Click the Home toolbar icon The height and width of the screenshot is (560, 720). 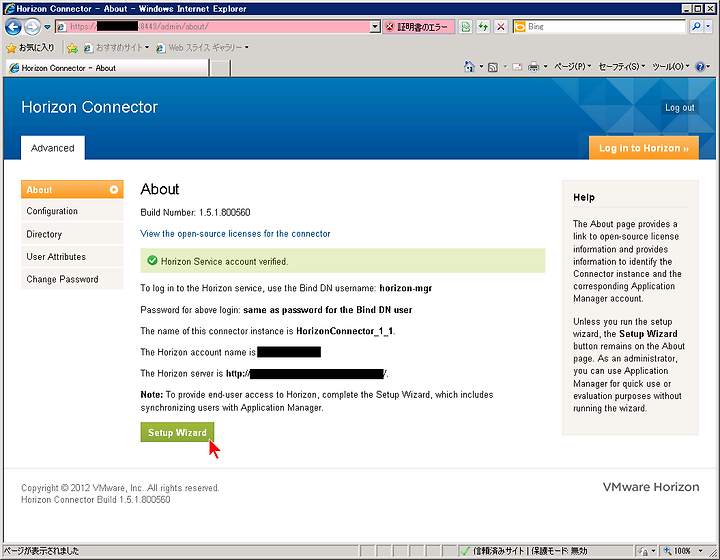coord(469,67)
